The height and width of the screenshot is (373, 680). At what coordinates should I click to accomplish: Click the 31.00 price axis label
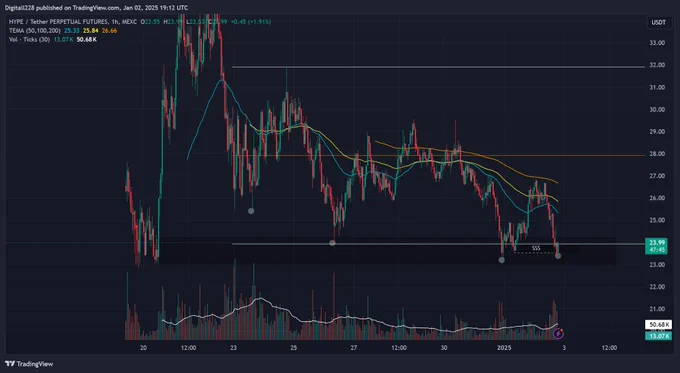pos(657,87)
